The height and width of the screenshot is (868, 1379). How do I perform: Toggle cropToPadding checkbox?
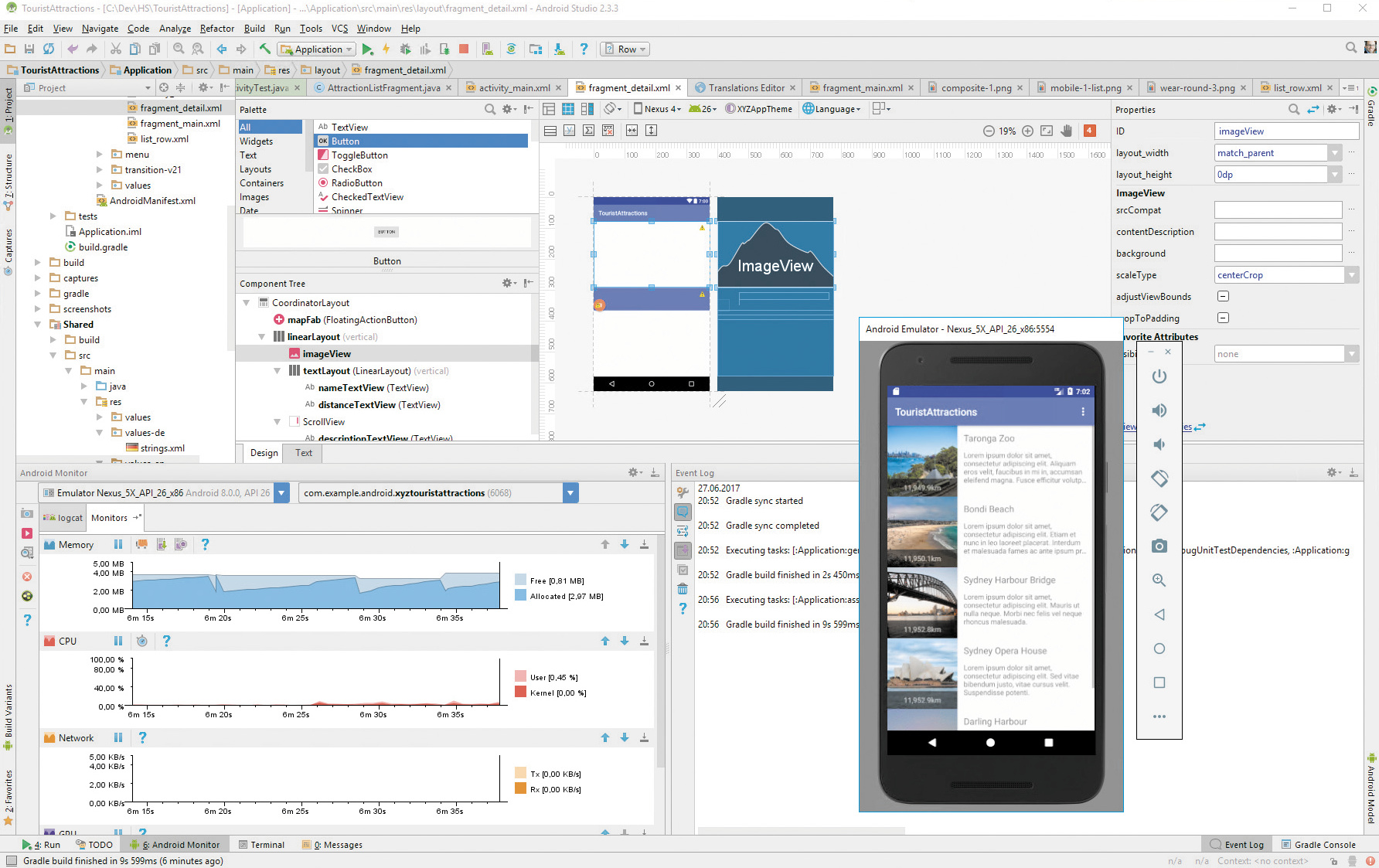[x=1223, y=318]
